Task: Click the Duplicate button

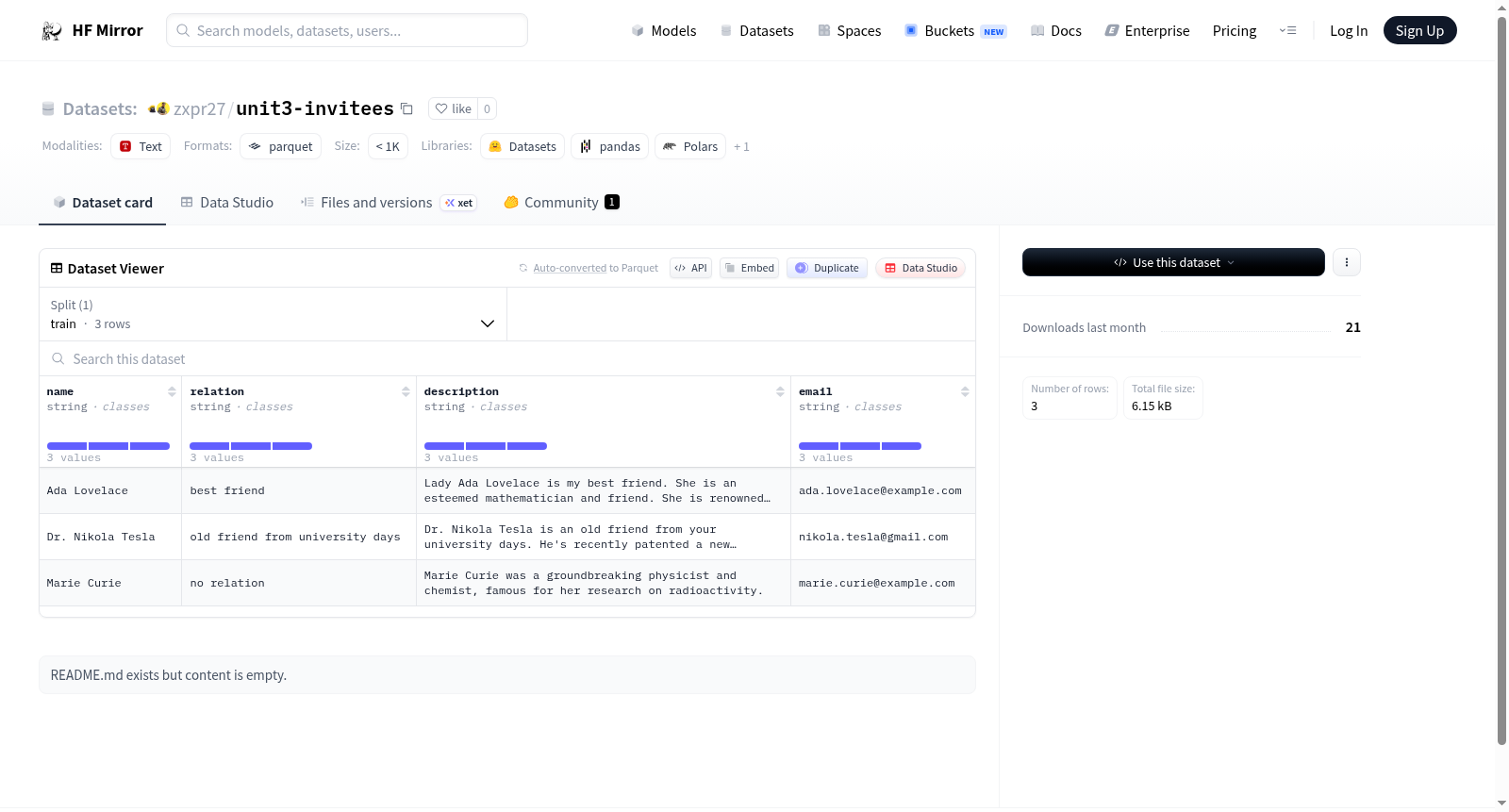Action: click(827, 268)
